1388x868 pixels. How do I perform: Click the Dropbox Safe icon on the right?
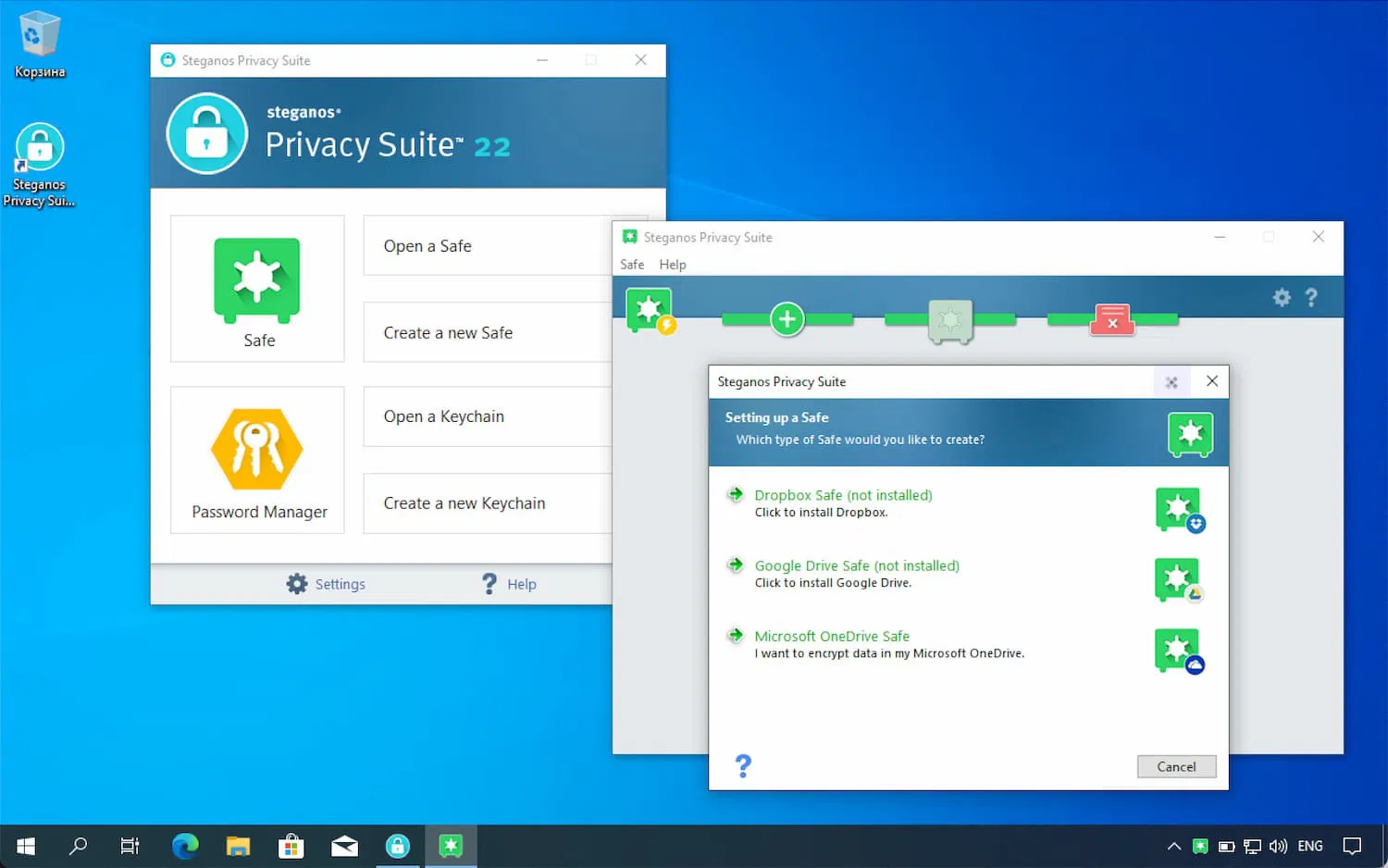(x=1178, y=510)
